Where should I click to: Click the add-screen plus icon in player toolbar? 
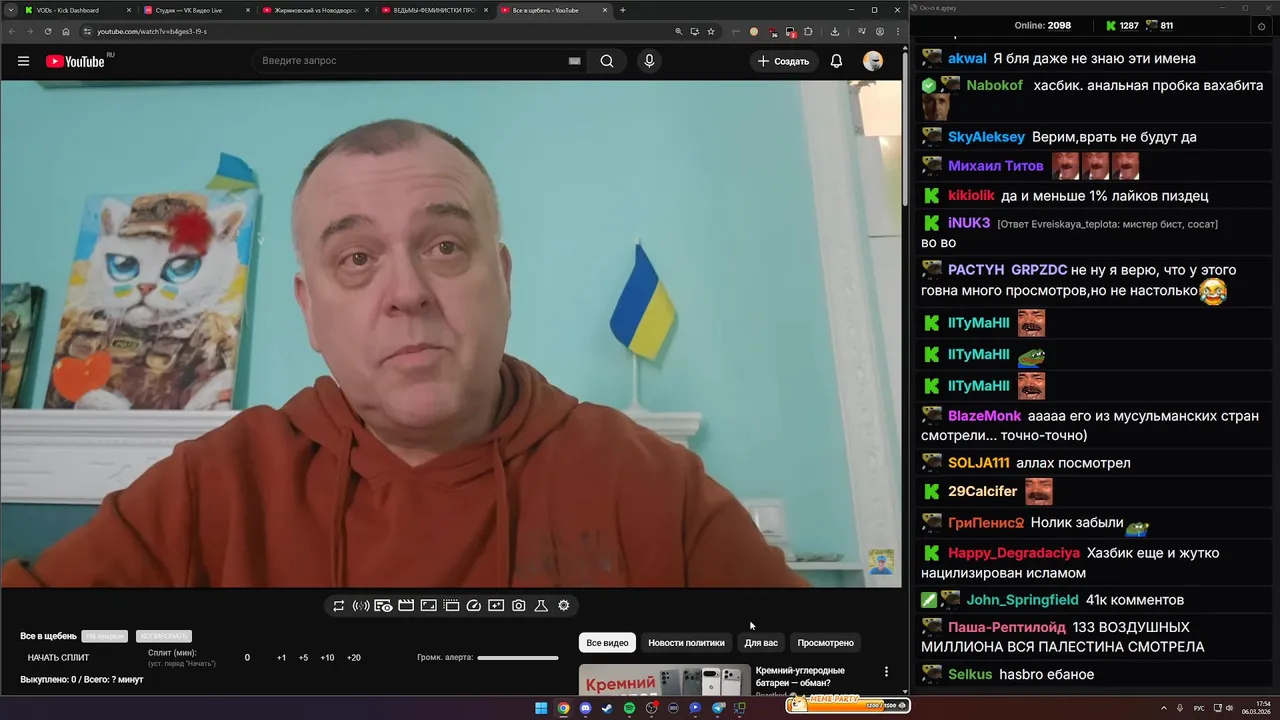tap(496, 606)
